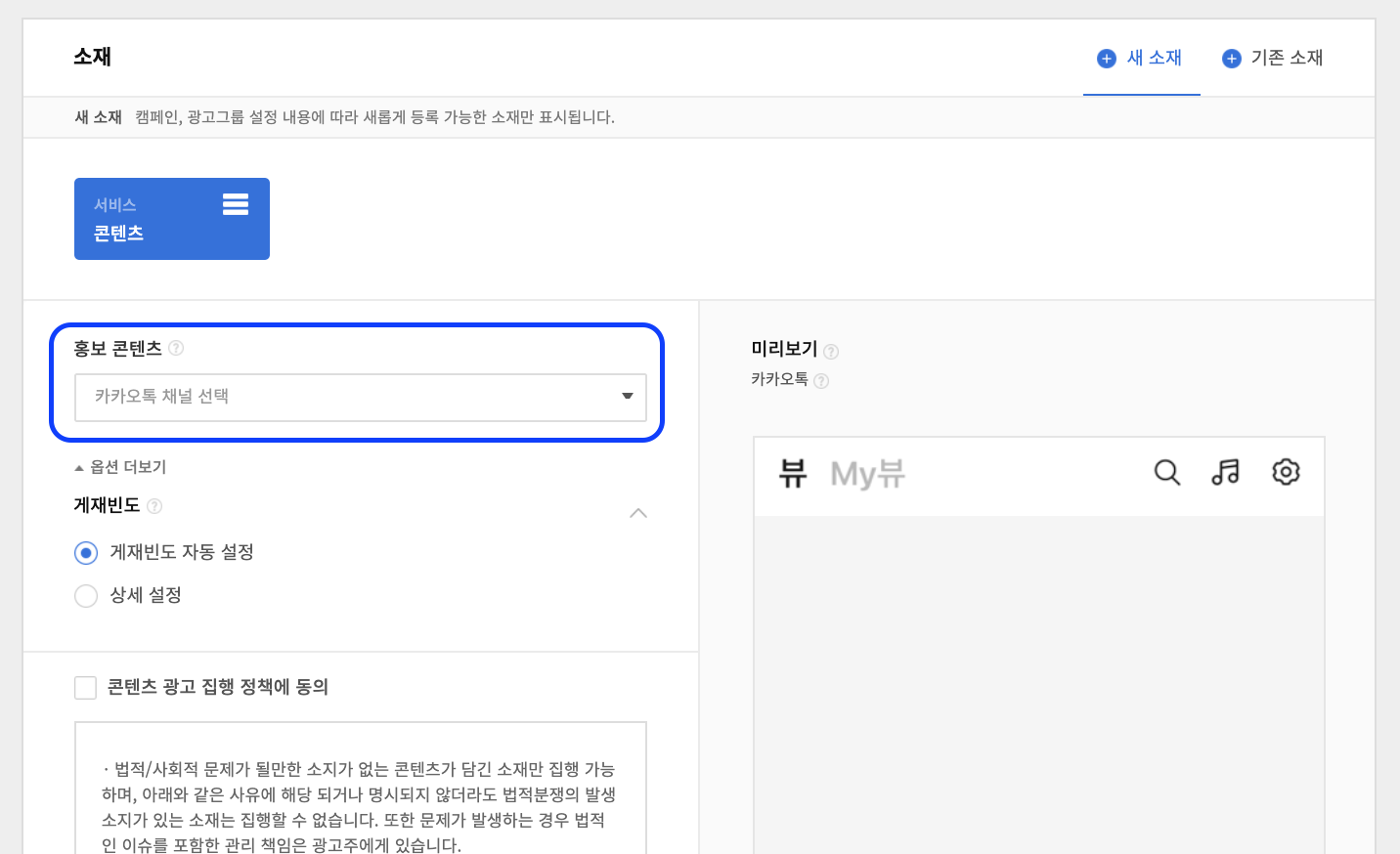The height and width of the screenshot is (854, 1400).
Task: Click the plus icon beside 새 소재
Action: pyautogui.click(x=1107, y=59)
